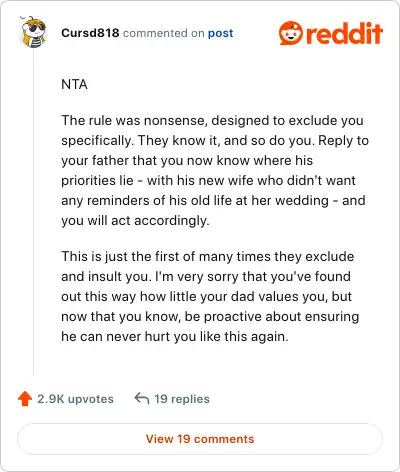Click the View 19 comments button

tap(200, 439)
